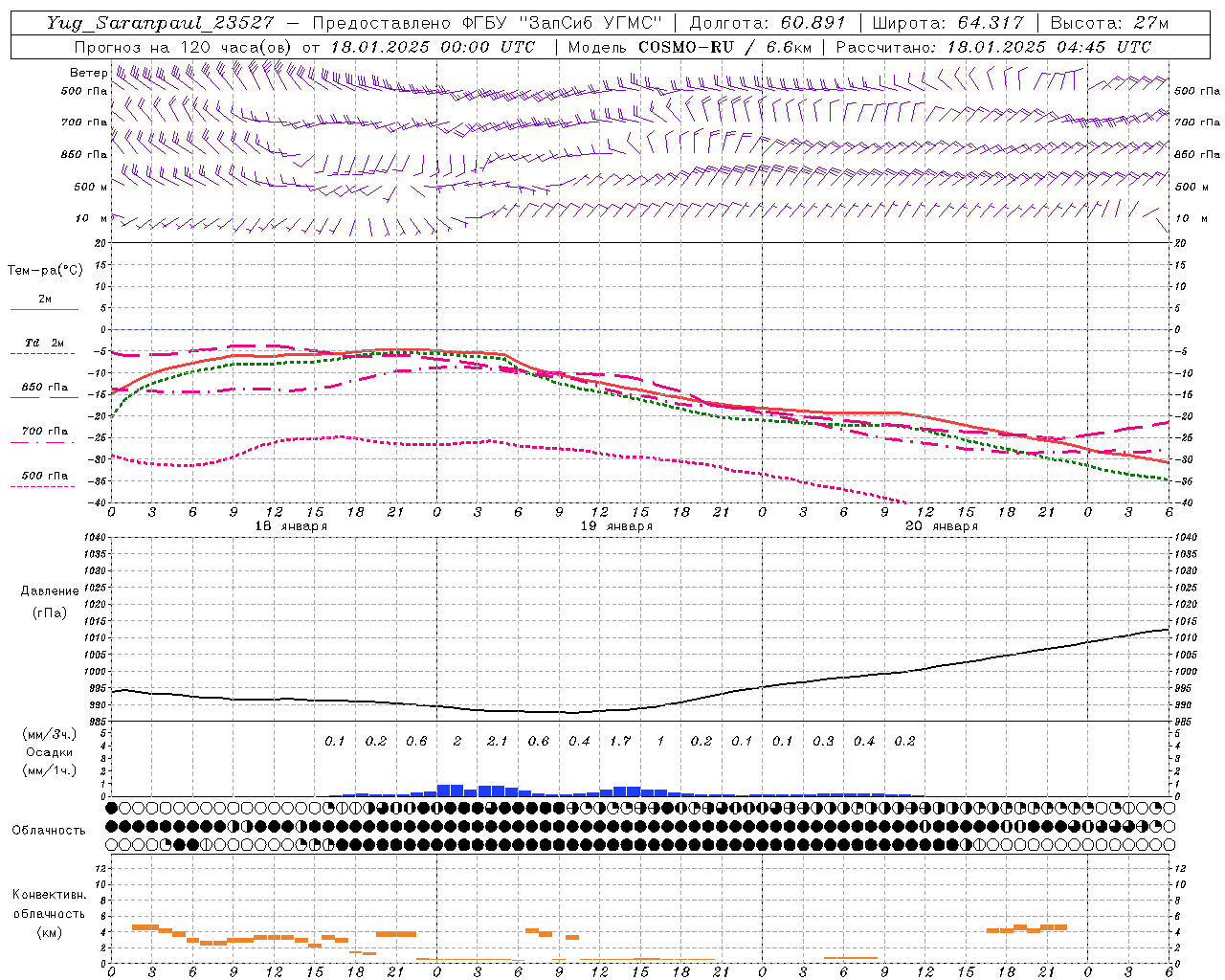Click the 'Широта: 64.317' header field
This screenshot has height=980, width=1225.
[x=949, y=23]
